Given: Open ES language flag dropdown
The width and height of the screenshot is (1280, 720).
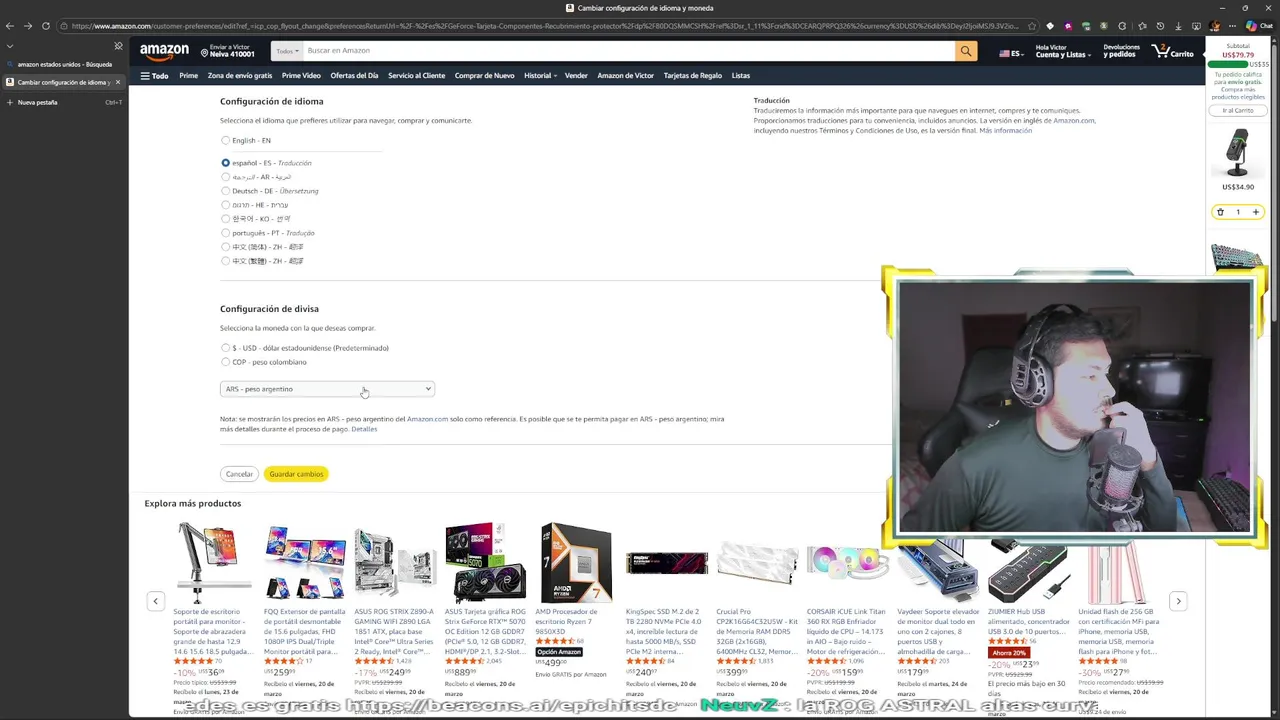Looking at the screenshot, I should [x=1012, y=53].
